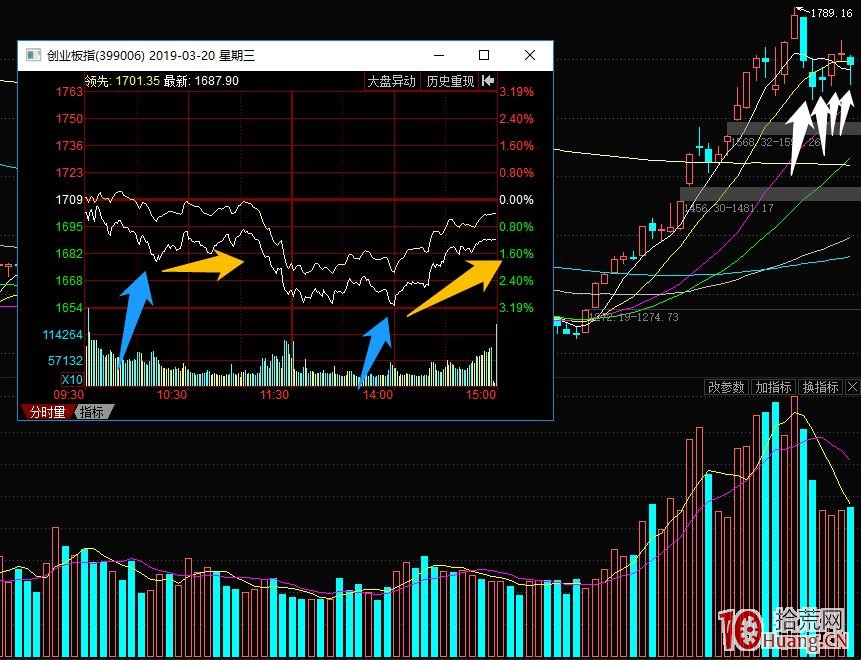Click 加指标 to add an indicator
This screenshot has width=861, height=660.
[x=773, y=387]
